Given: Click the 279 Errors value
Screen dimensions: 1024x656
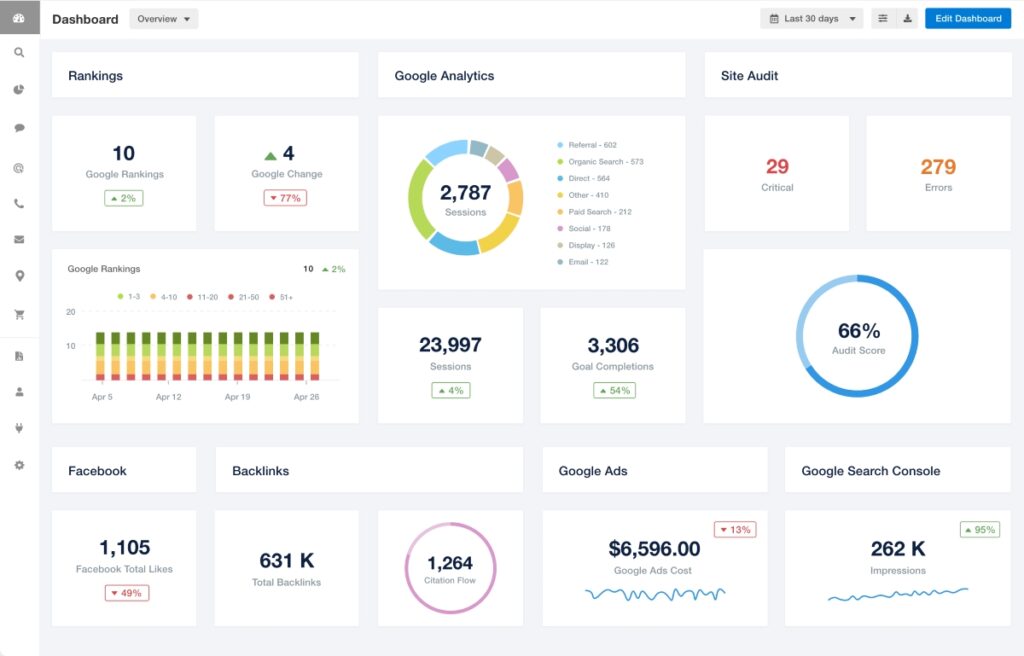Looking at the screenshot, I should click(938, 167).
